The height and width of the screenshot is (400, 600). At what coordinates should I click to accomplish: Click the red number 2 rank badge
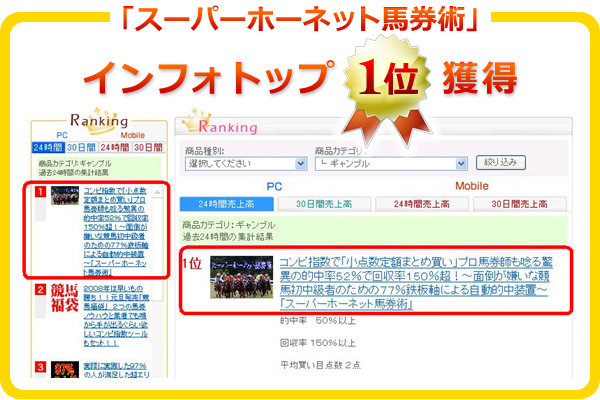[40, 289]
